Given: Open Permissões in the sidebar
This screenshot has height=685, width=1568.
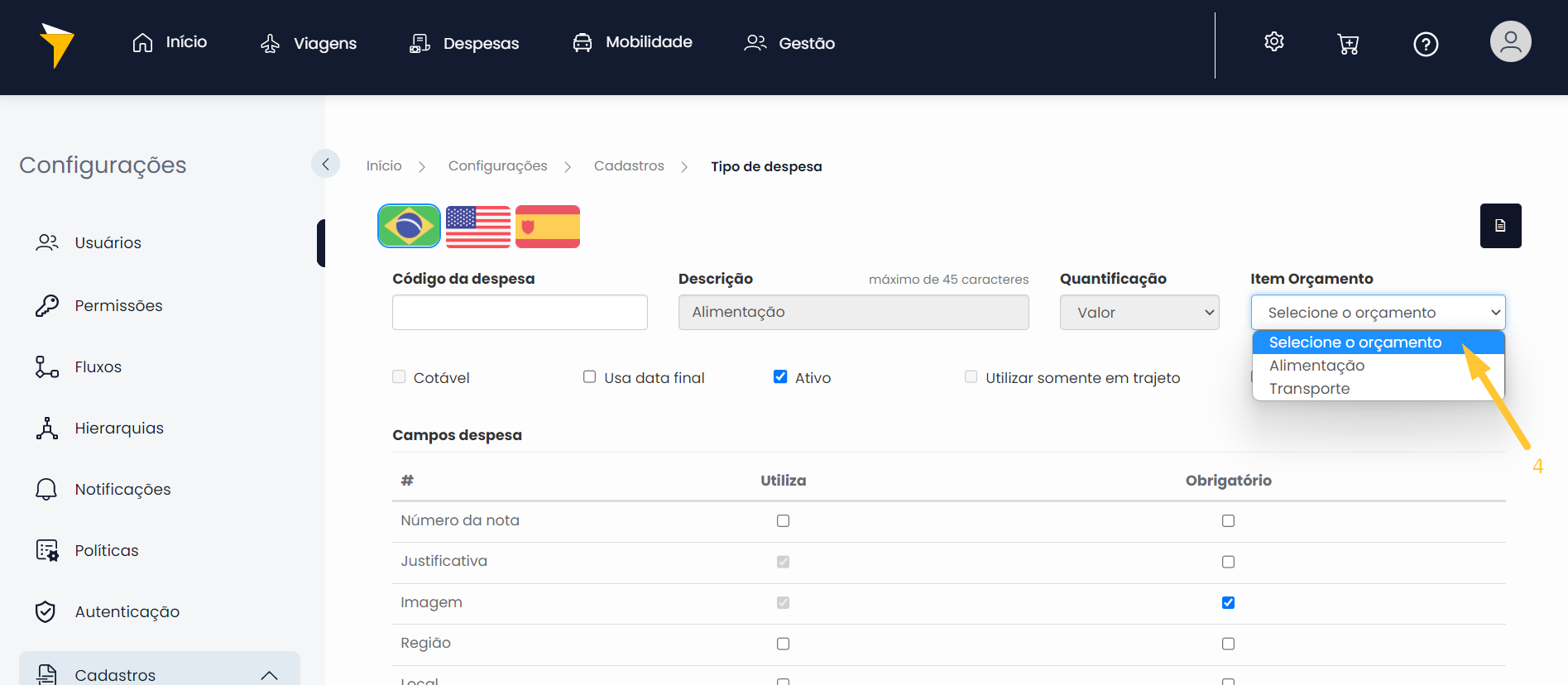Looking at the screenshot, I should (118, 305).
